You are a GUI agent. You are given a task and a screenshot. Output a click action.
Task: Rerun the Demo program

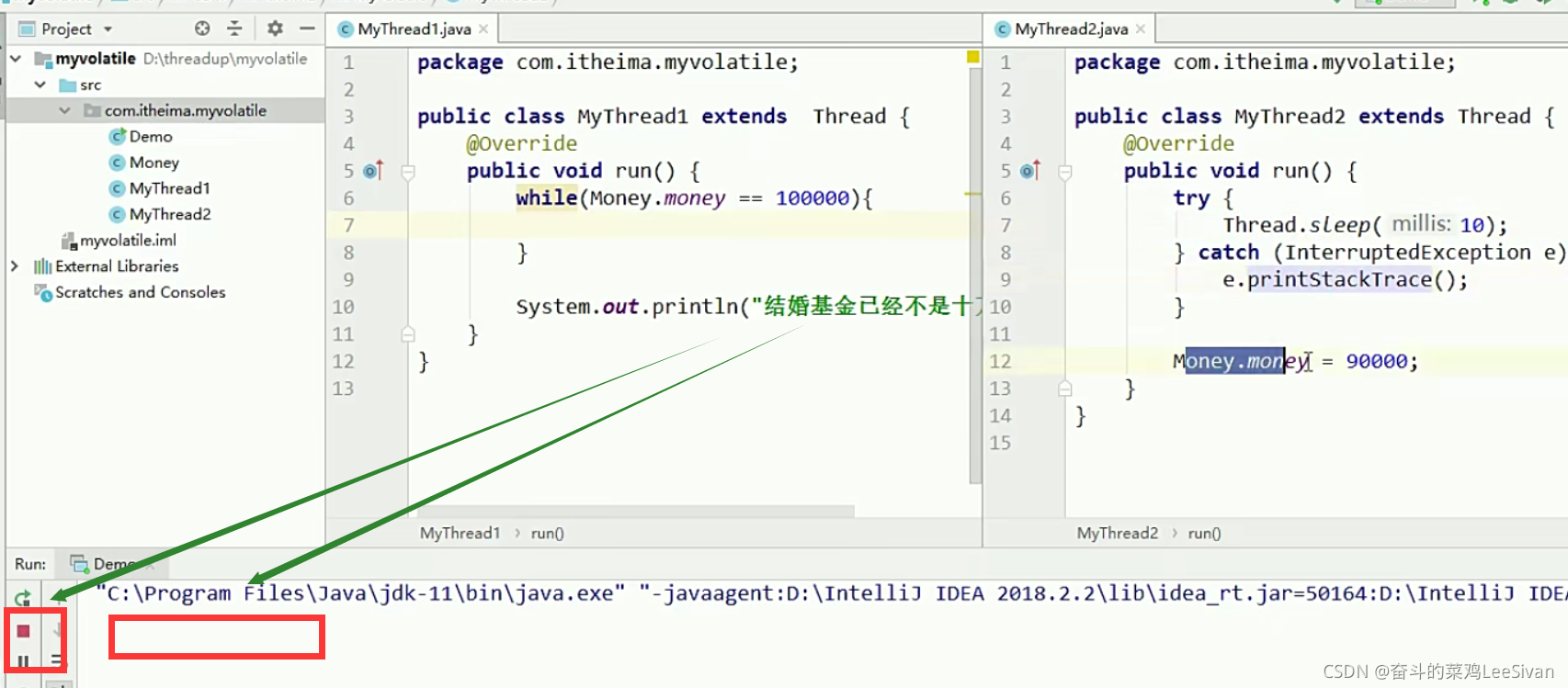tap(23, 598)
